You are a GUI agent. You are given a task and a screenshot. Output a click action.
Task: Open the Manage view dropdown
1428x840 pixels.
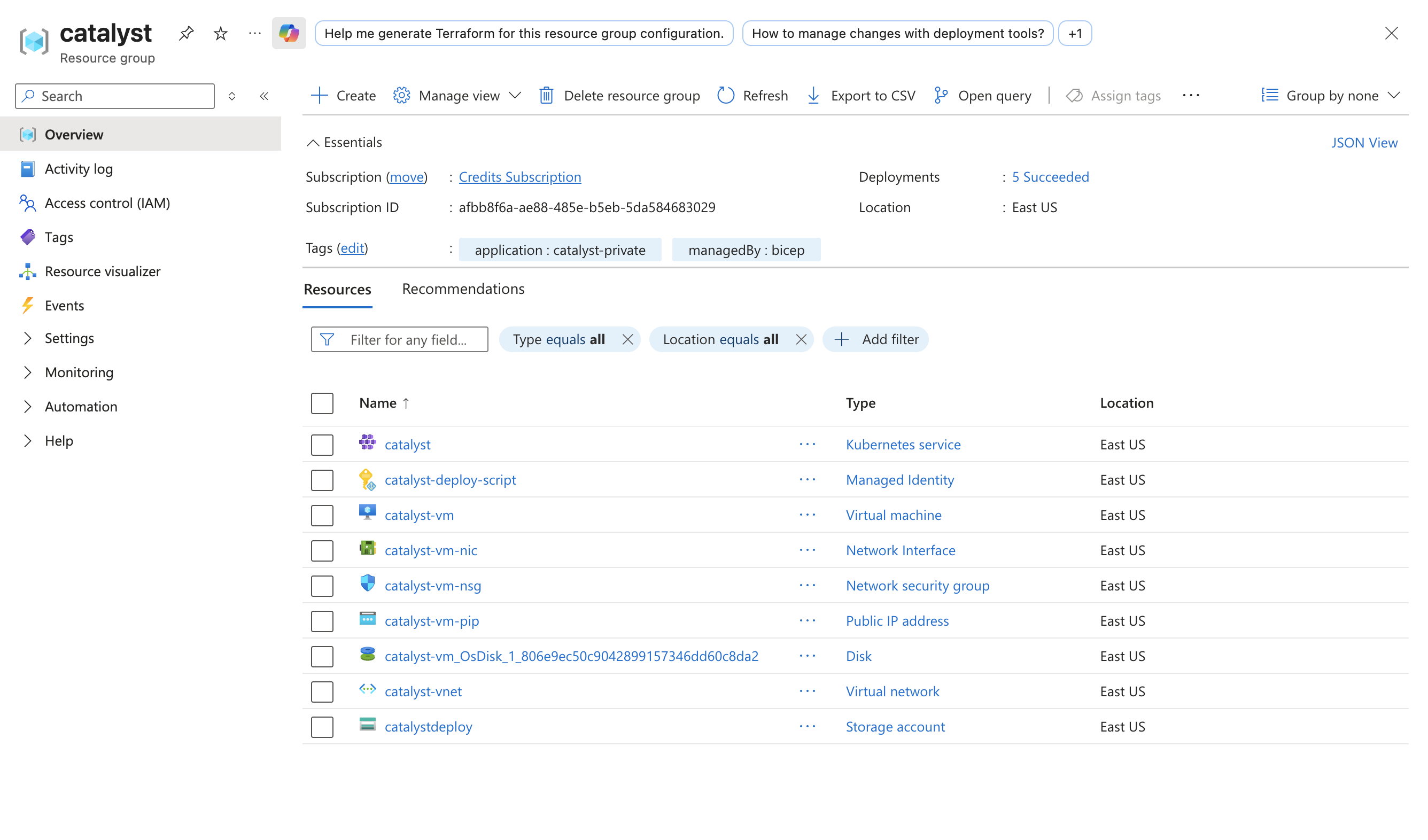pyautogui.click(x=457, y=96)
